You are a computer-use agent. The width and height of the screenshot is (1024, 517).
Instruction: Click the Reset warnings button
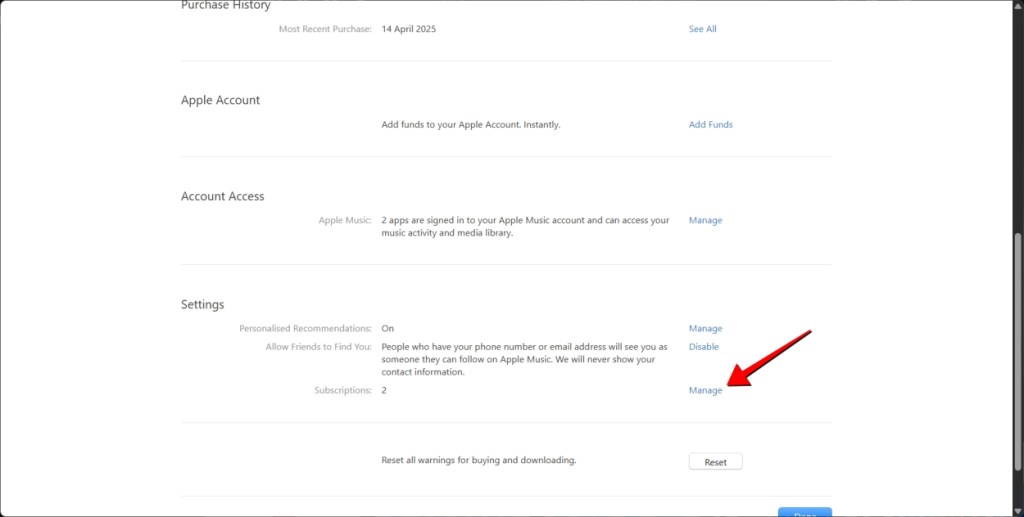click(x=716, y=462)
